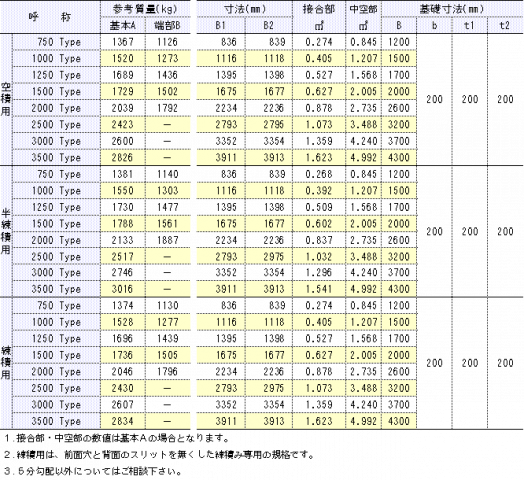Select the 練積用 group label
524x480 pixels.
tap(6, 363)
